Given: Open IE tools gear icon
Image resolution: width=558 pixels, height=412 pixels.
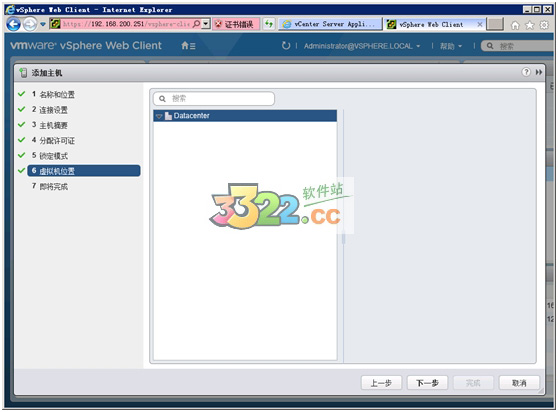Looking at the screenshot, I should 544,25.
